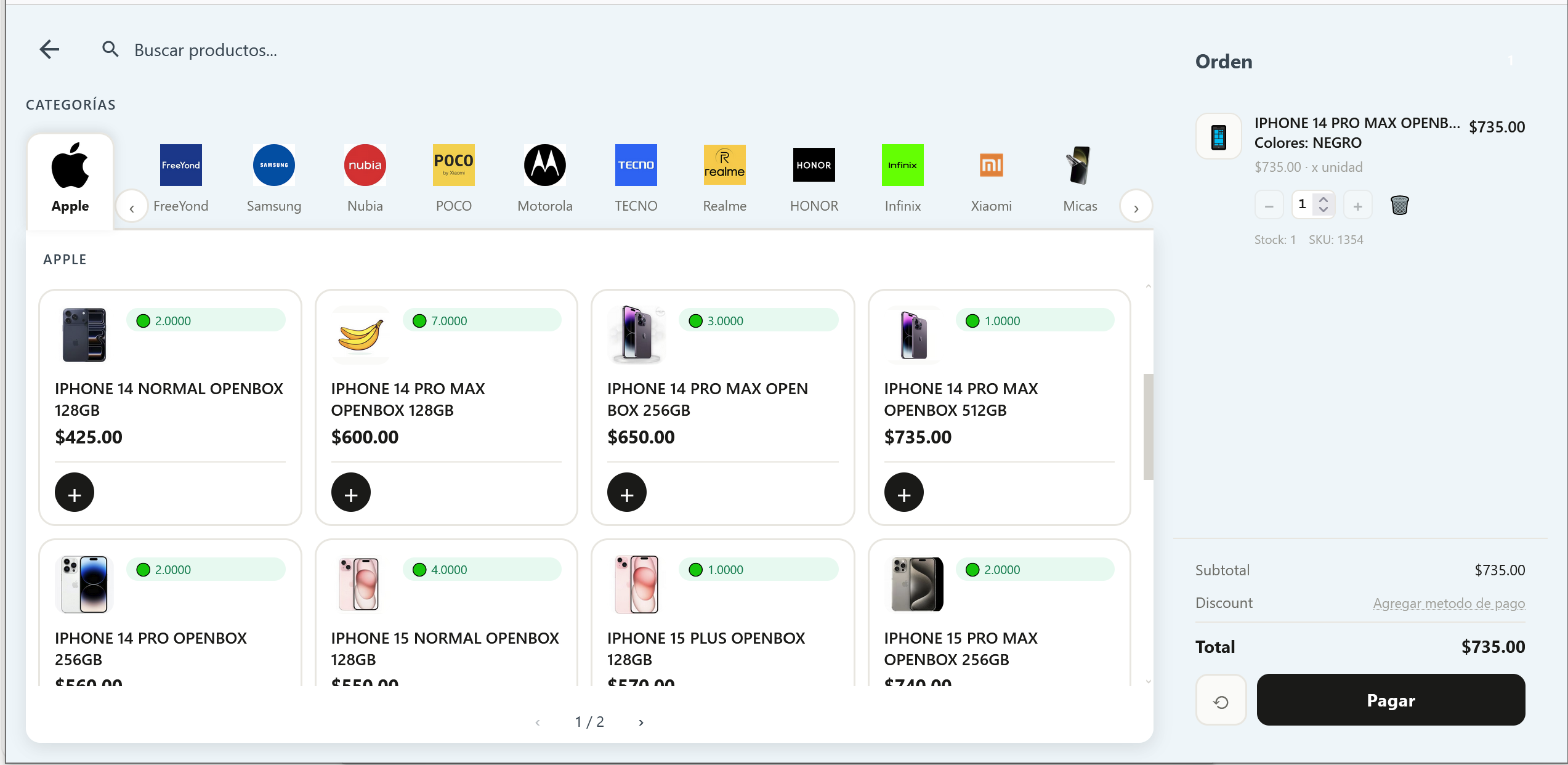1568x765 pixels.
Task: Click iPhone 14 Pro Max 512GB thumbnail
Action: [914, 335]
